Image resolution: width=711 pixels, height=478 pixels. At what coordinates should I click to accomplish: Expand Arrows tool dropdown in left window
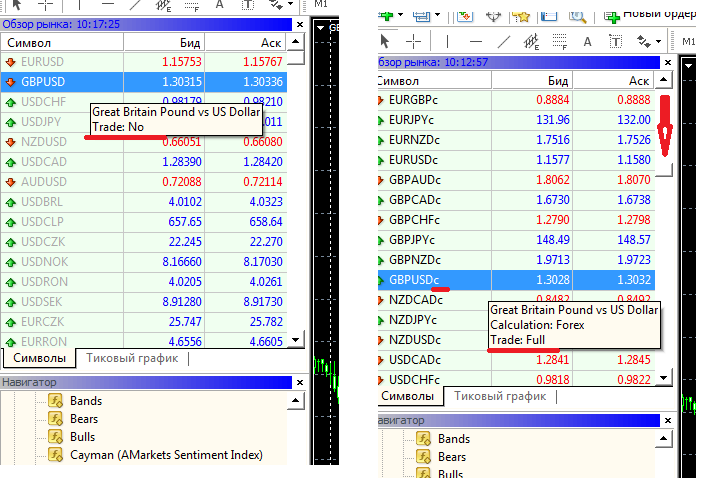click(291, 4)
